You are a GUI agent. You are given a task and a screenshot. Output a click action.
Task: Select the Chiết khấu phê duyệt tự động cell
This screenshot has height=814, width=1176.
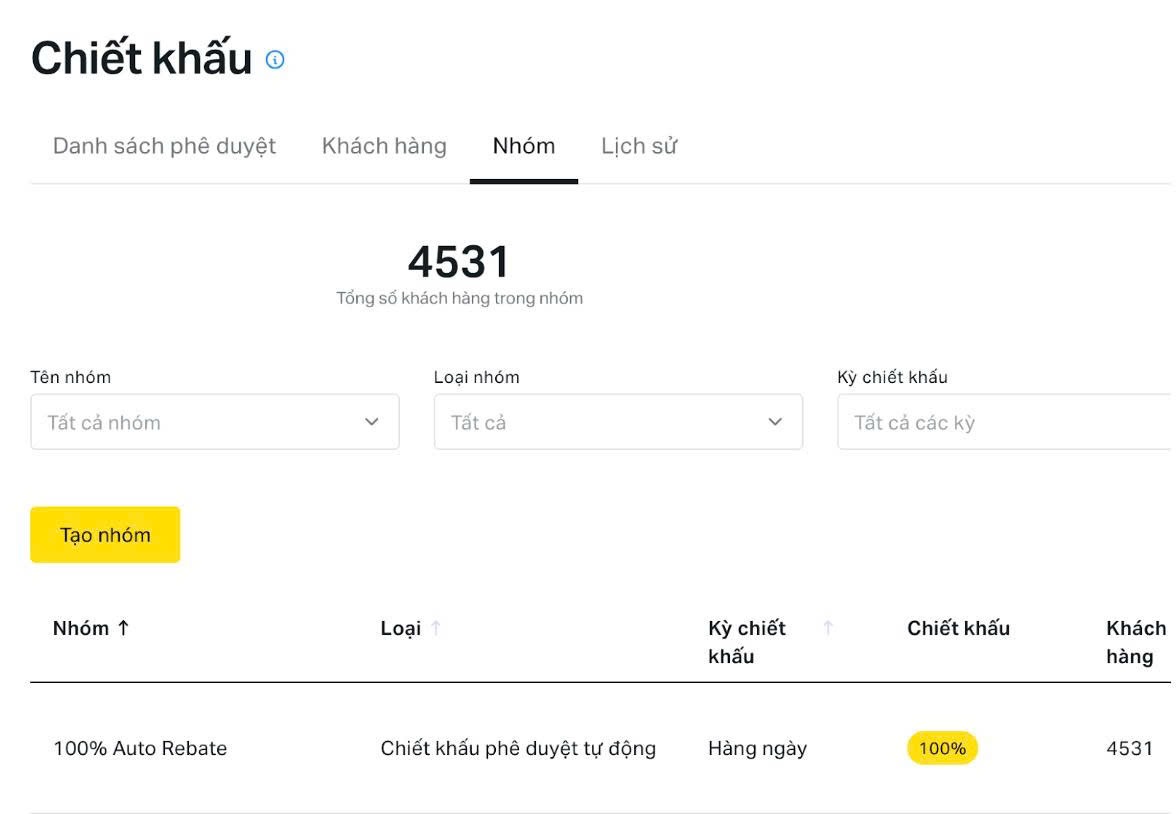tap(518, 748)
